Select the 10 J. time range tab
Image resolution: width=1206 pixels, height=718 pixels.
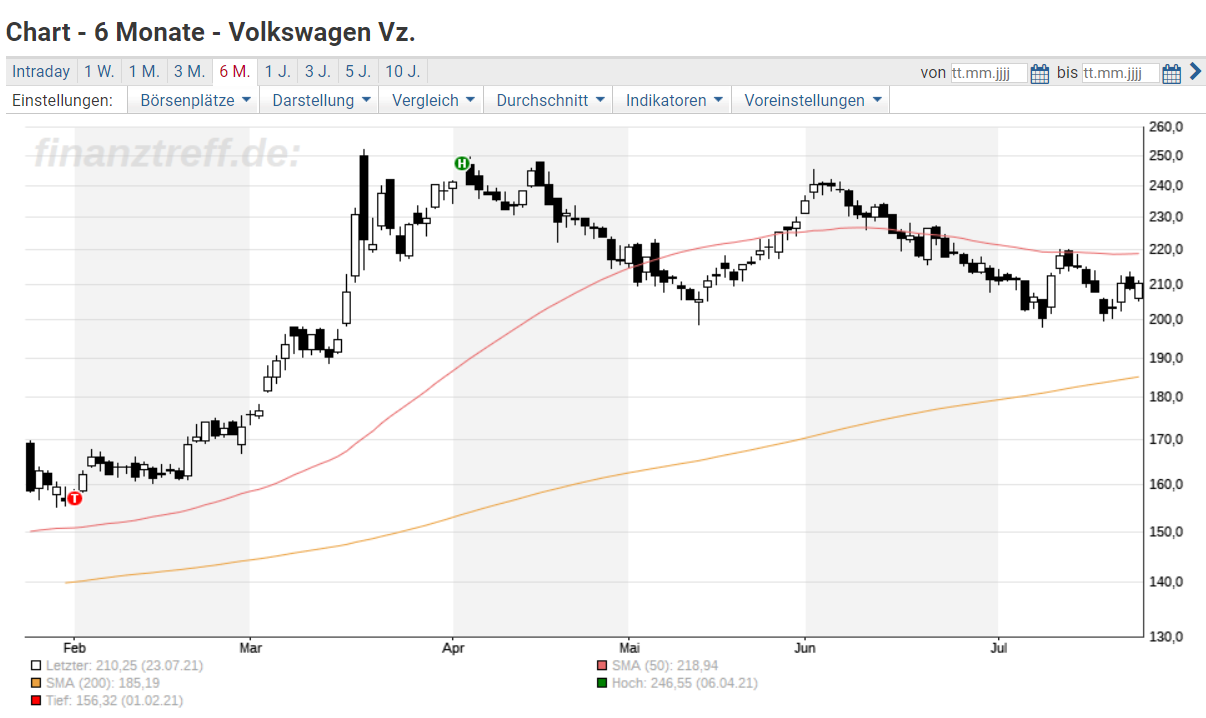pos(402,72)
